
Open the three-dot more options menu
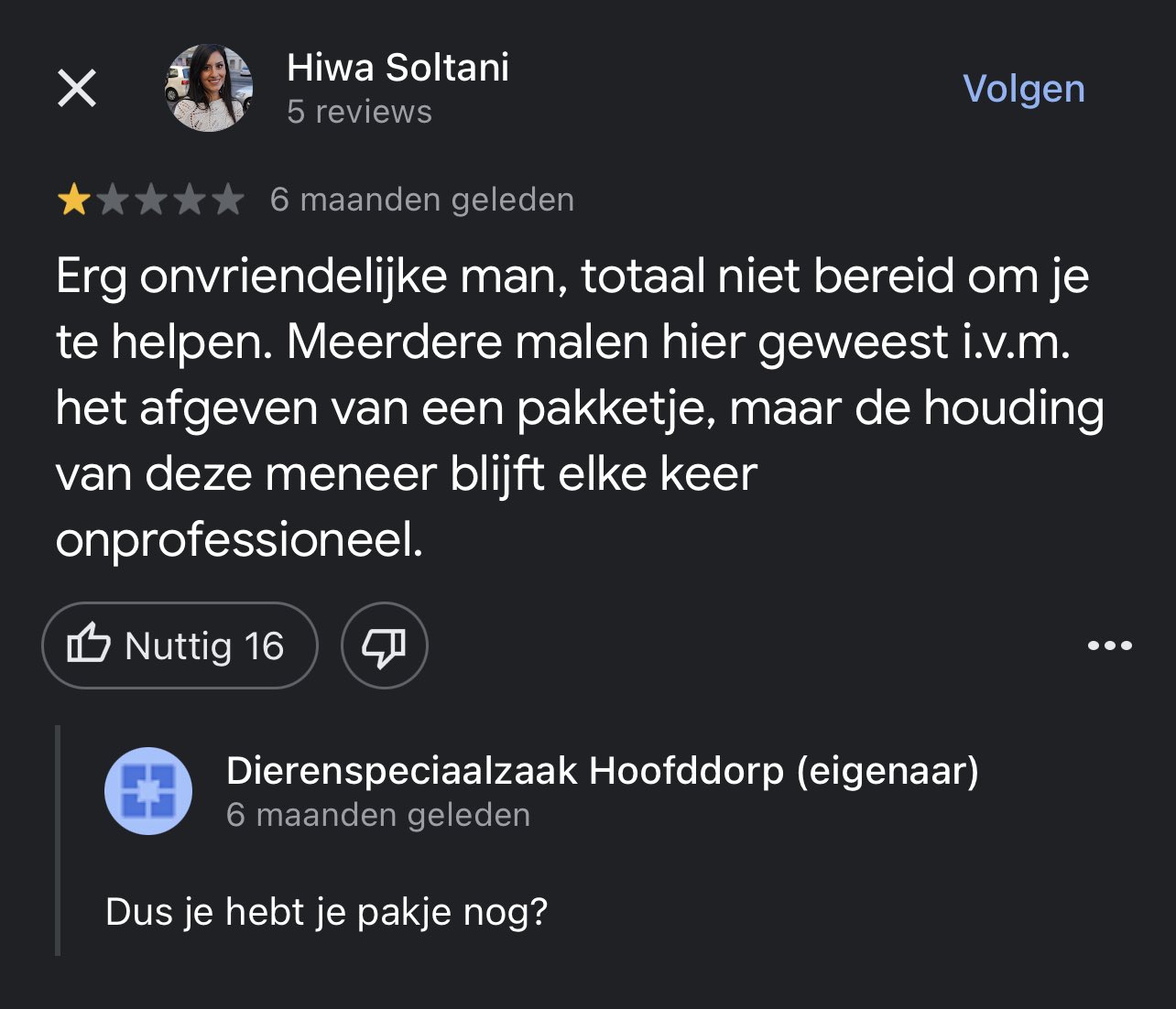[1110, 646]
